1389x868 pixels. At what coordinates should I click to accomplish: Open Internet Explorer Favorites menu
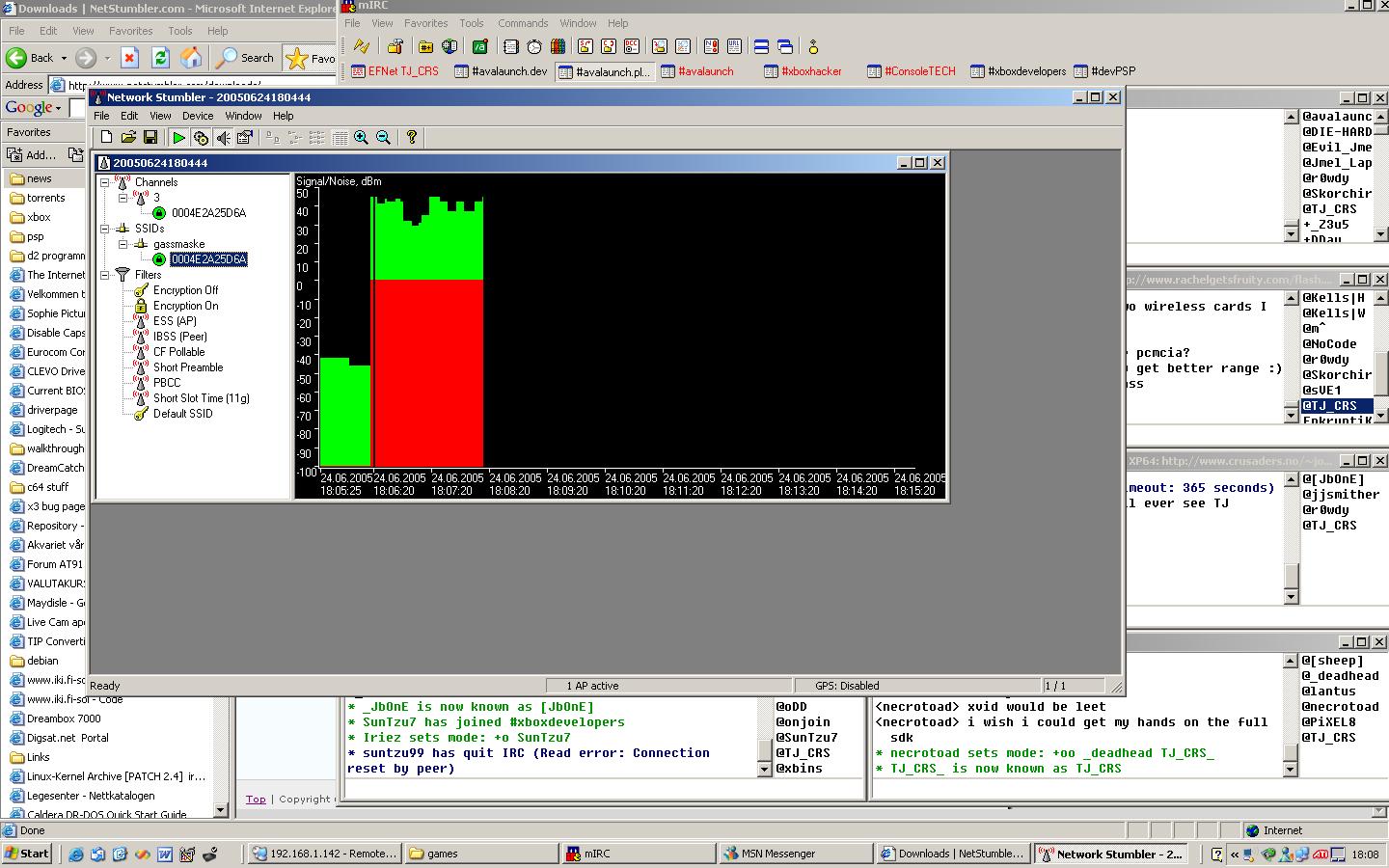pos(130,31)
